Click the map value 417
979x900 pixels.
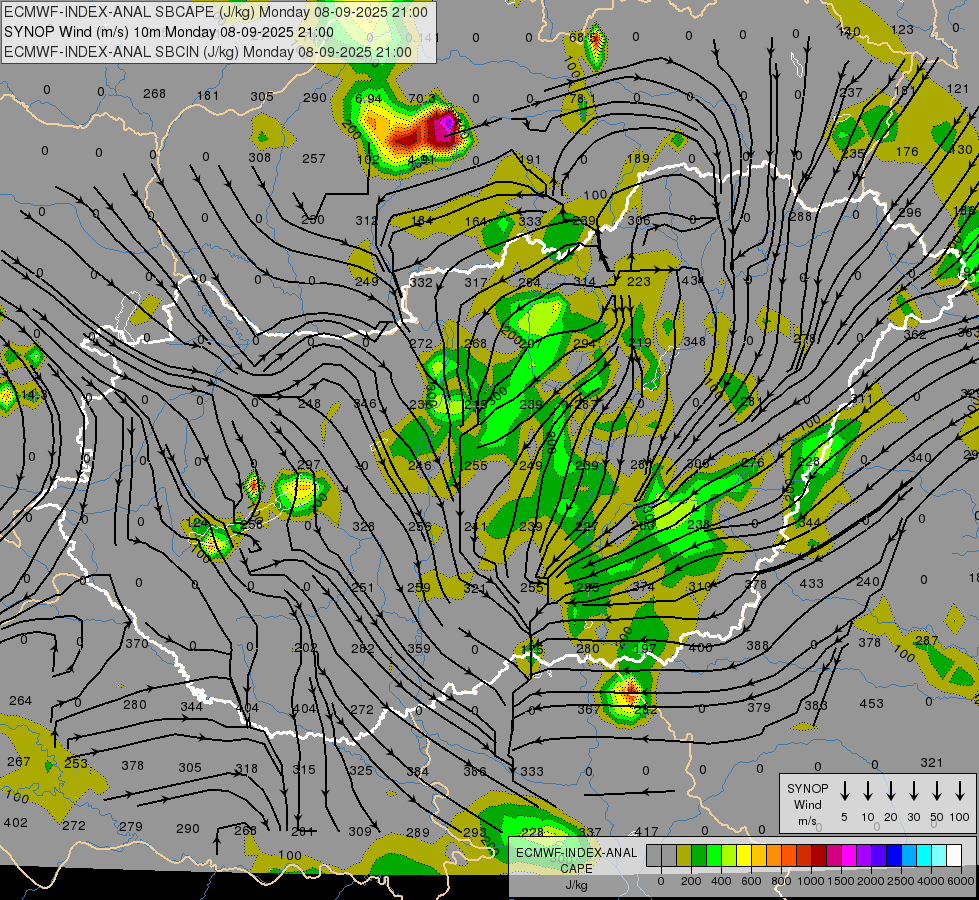pos(646,831)
